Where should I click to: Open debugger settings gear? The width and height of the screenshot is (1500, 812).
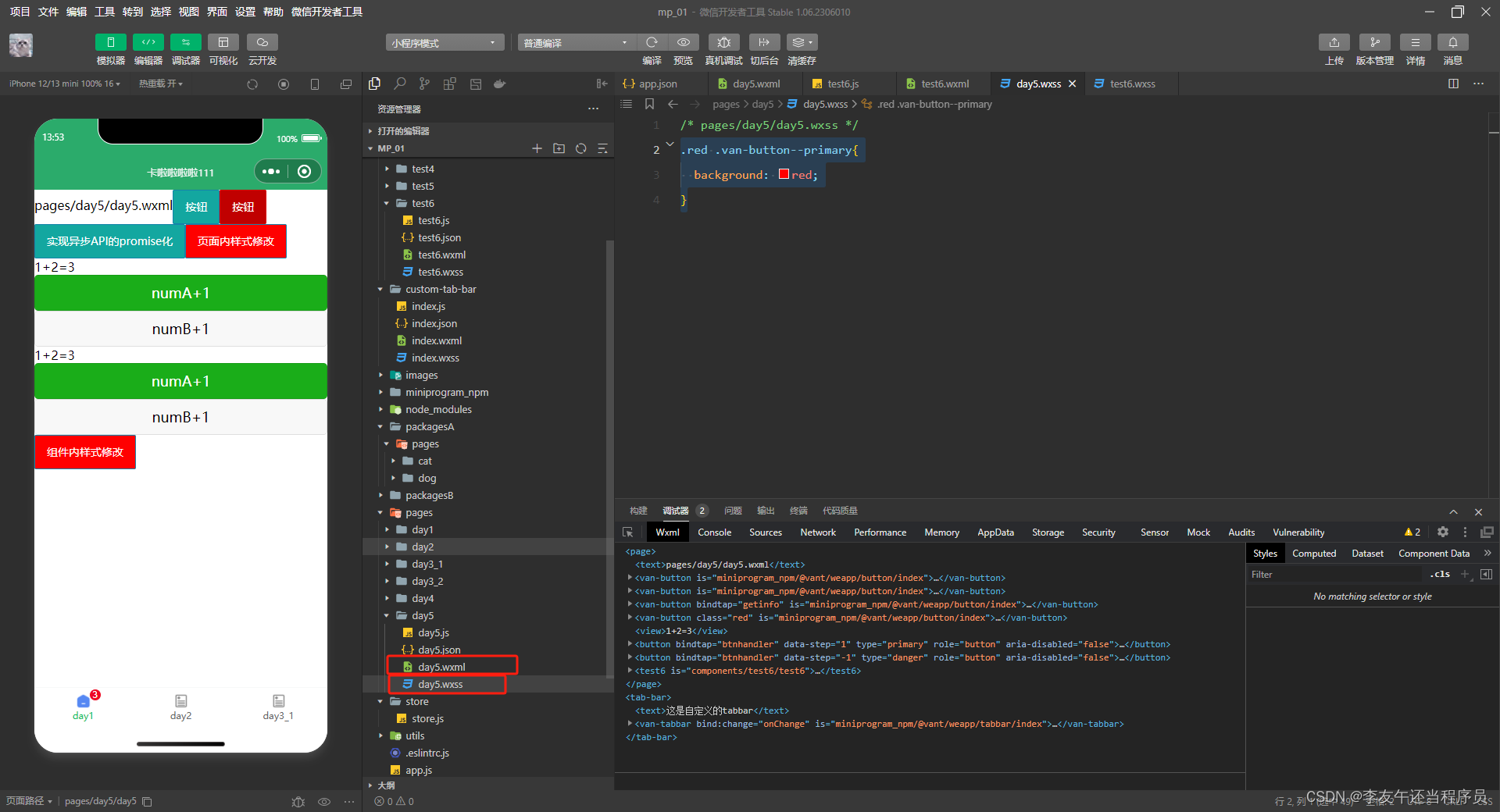point(1443,532)
